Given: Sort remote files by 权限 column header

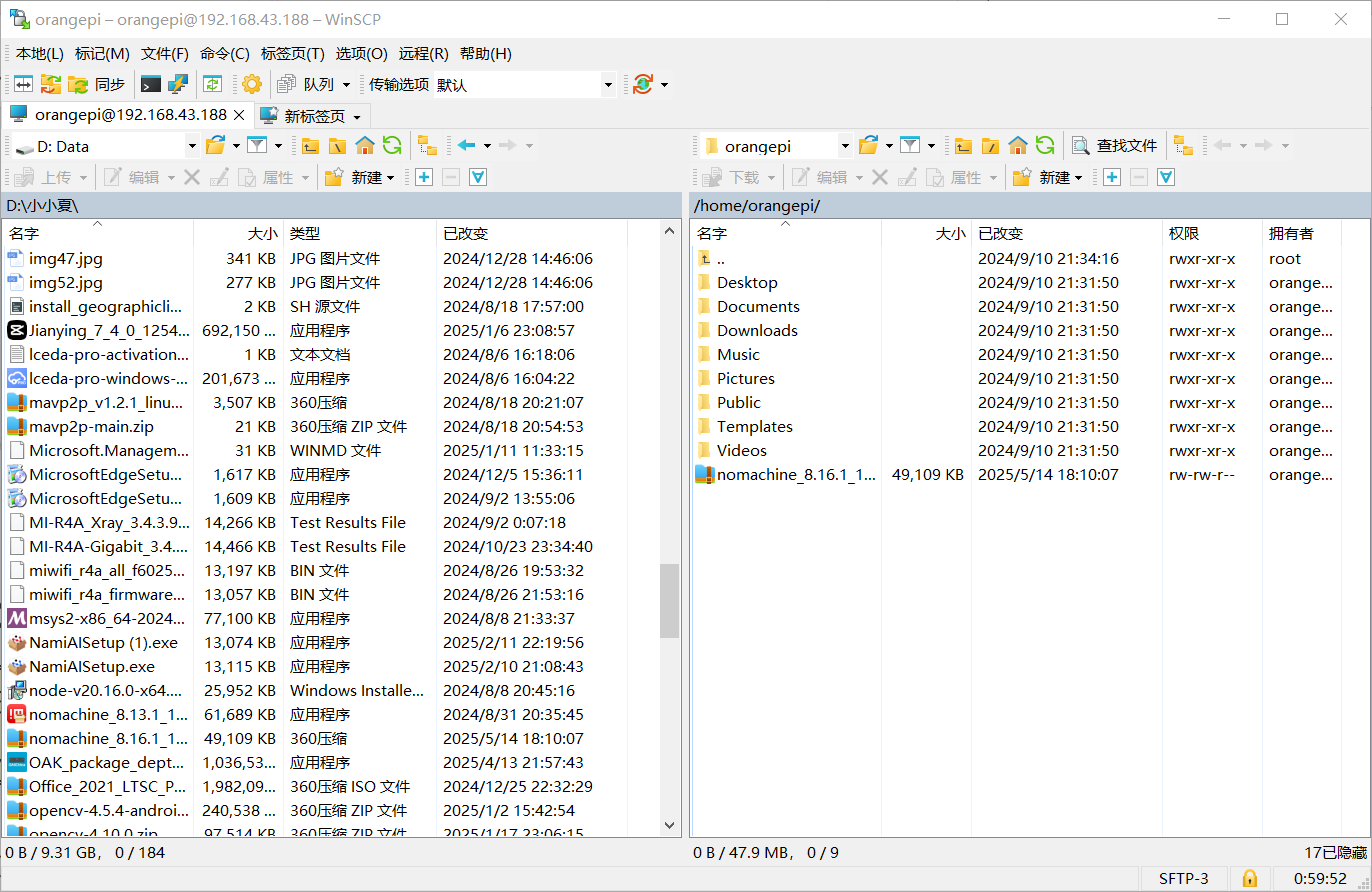Looking at the screenshot, I should tap(1211, 233).
